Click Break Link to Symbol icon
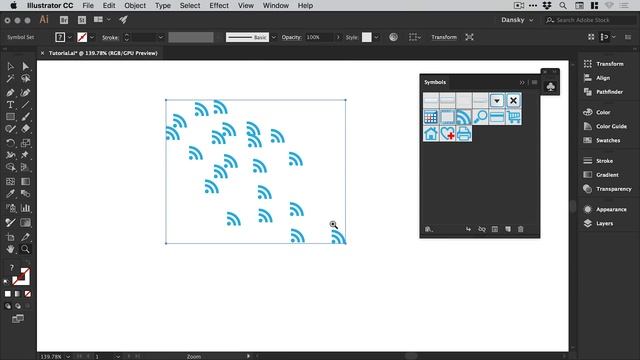 (482, 229)
